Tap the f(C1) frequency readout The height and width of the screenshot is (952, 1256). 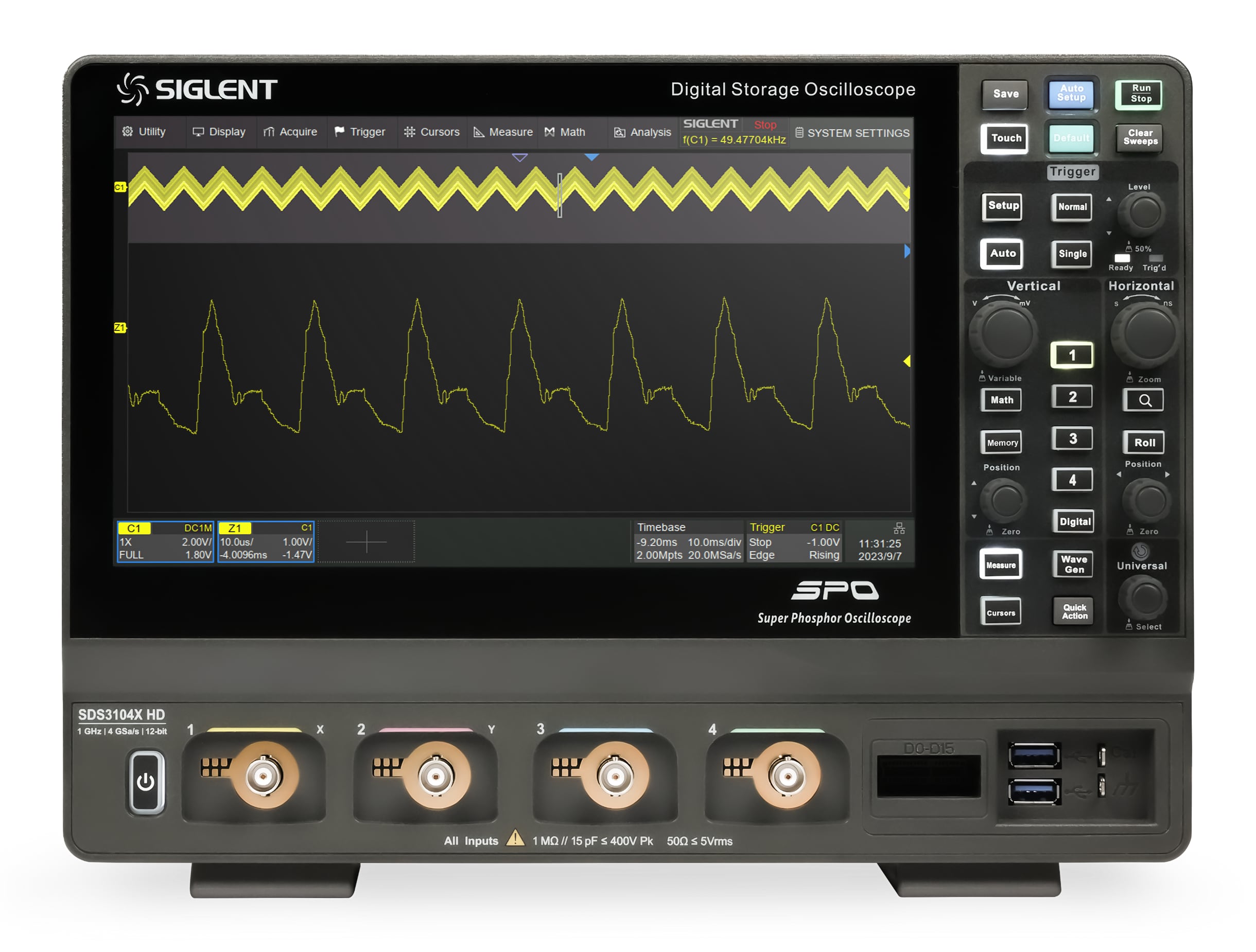(x=734, y=139)
